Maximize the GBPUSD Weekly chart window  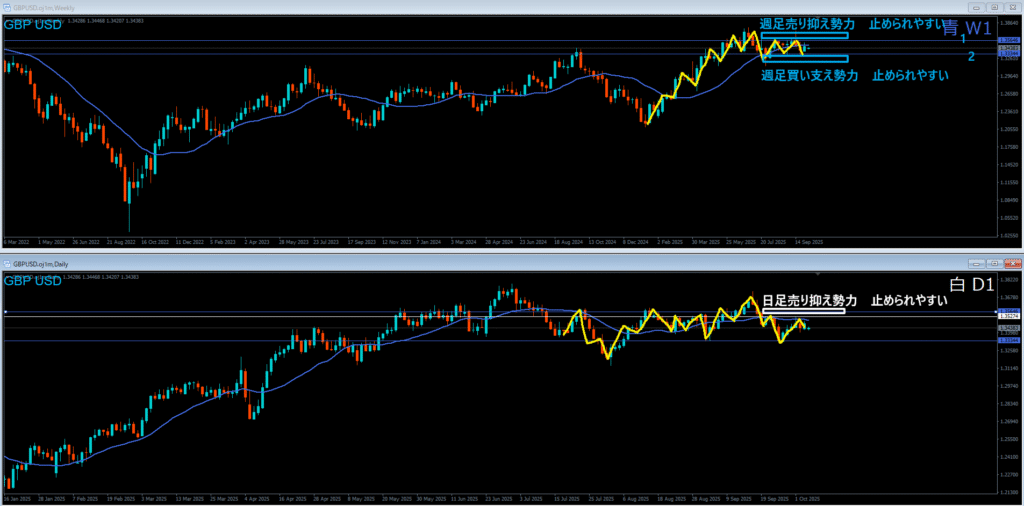coord(994,8)
